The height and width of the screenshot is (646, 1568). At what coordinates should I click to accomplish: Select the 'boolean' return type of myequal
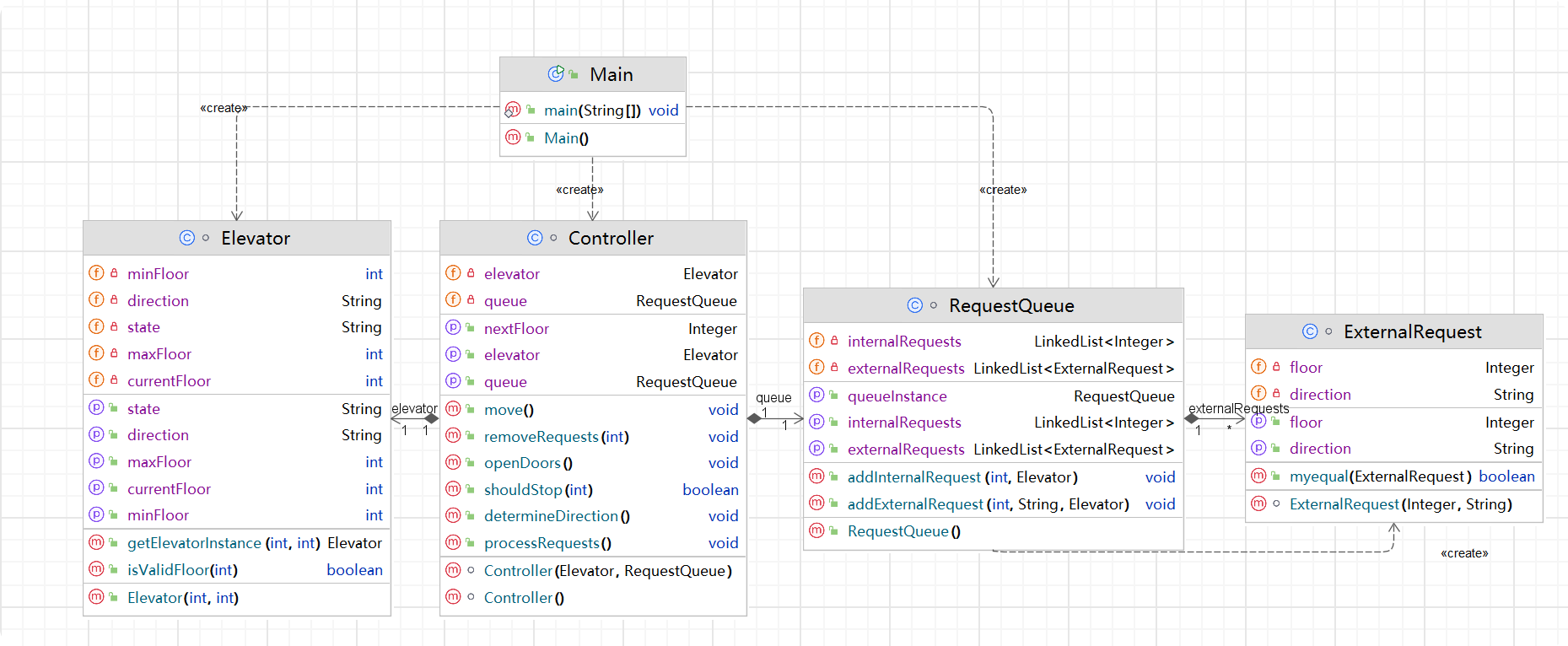click(1506, 476)
